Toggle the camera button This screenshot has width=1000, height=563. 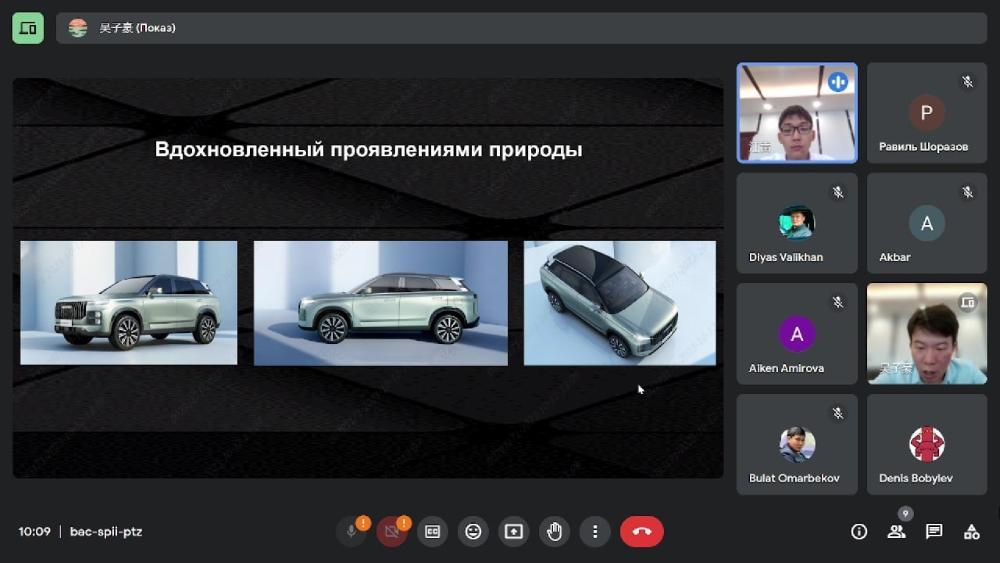[x=392, y=531]
